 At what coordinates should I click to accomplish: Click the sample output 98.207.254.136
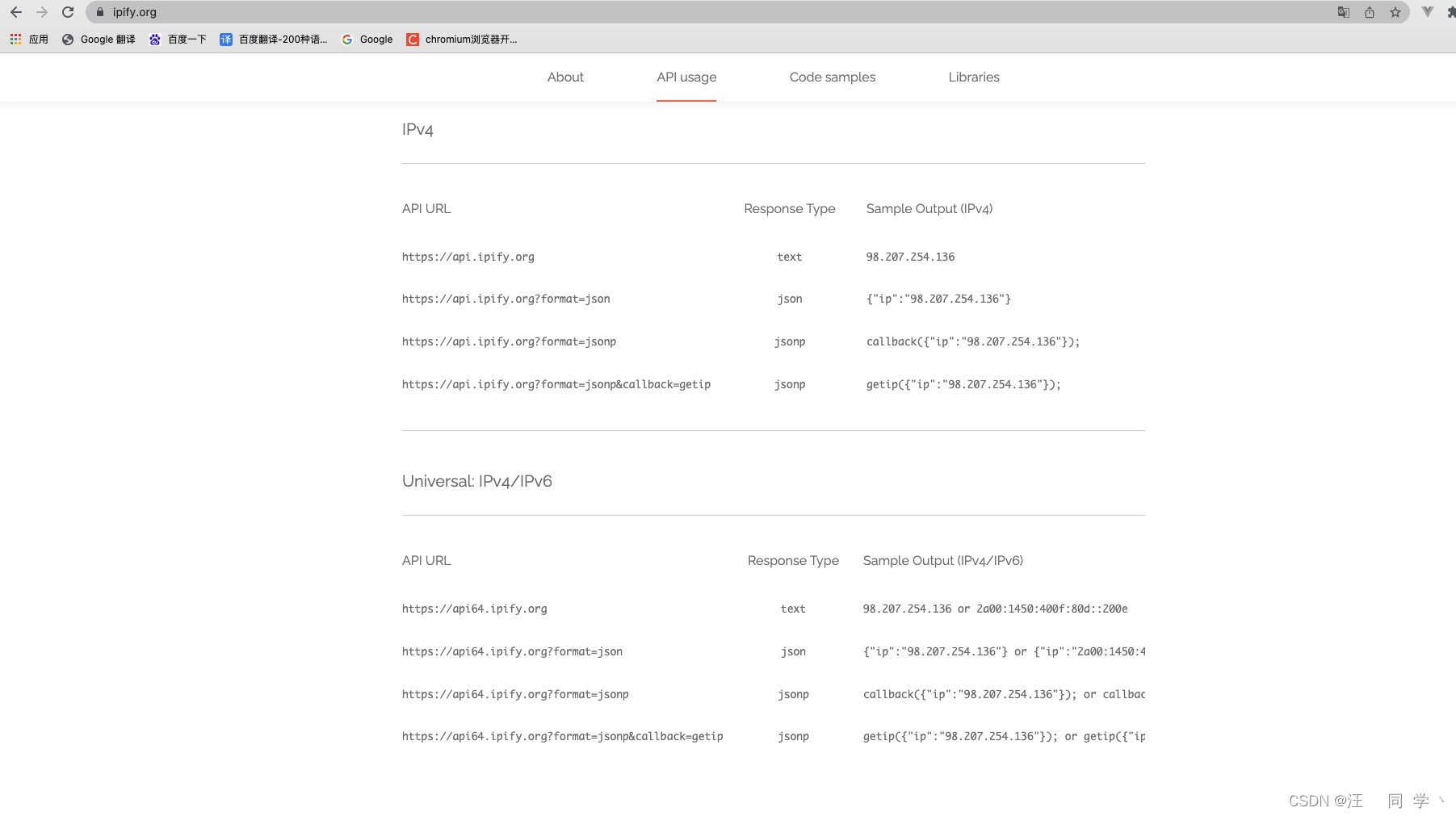pos(910,257)
